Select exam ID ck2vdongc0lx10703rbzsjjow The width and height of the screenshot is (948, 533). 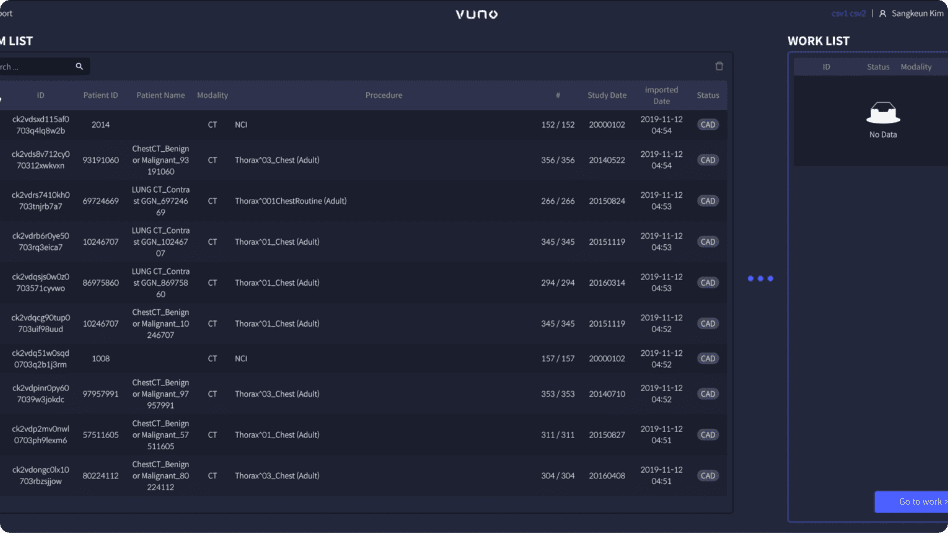click(41, 476)
